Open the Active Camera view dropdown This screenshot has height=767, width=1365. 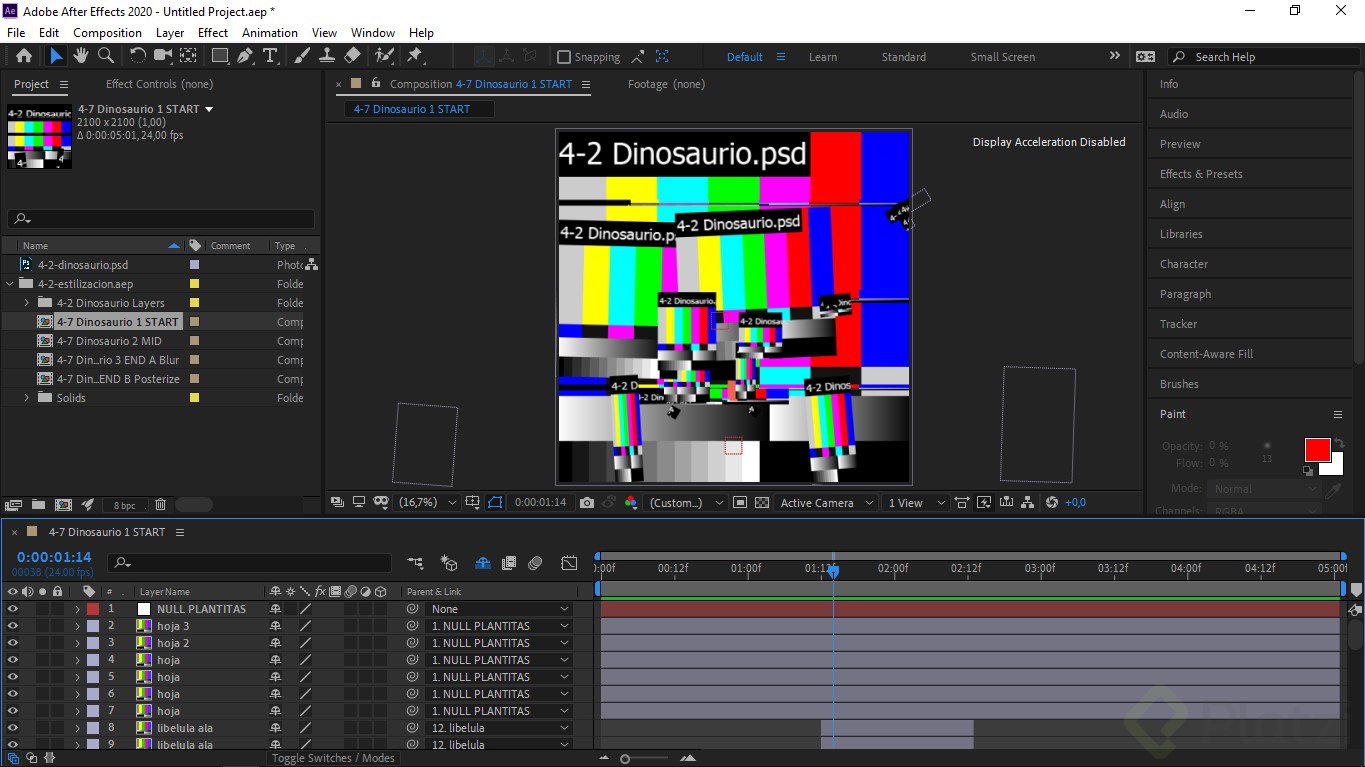click(826, 502)
